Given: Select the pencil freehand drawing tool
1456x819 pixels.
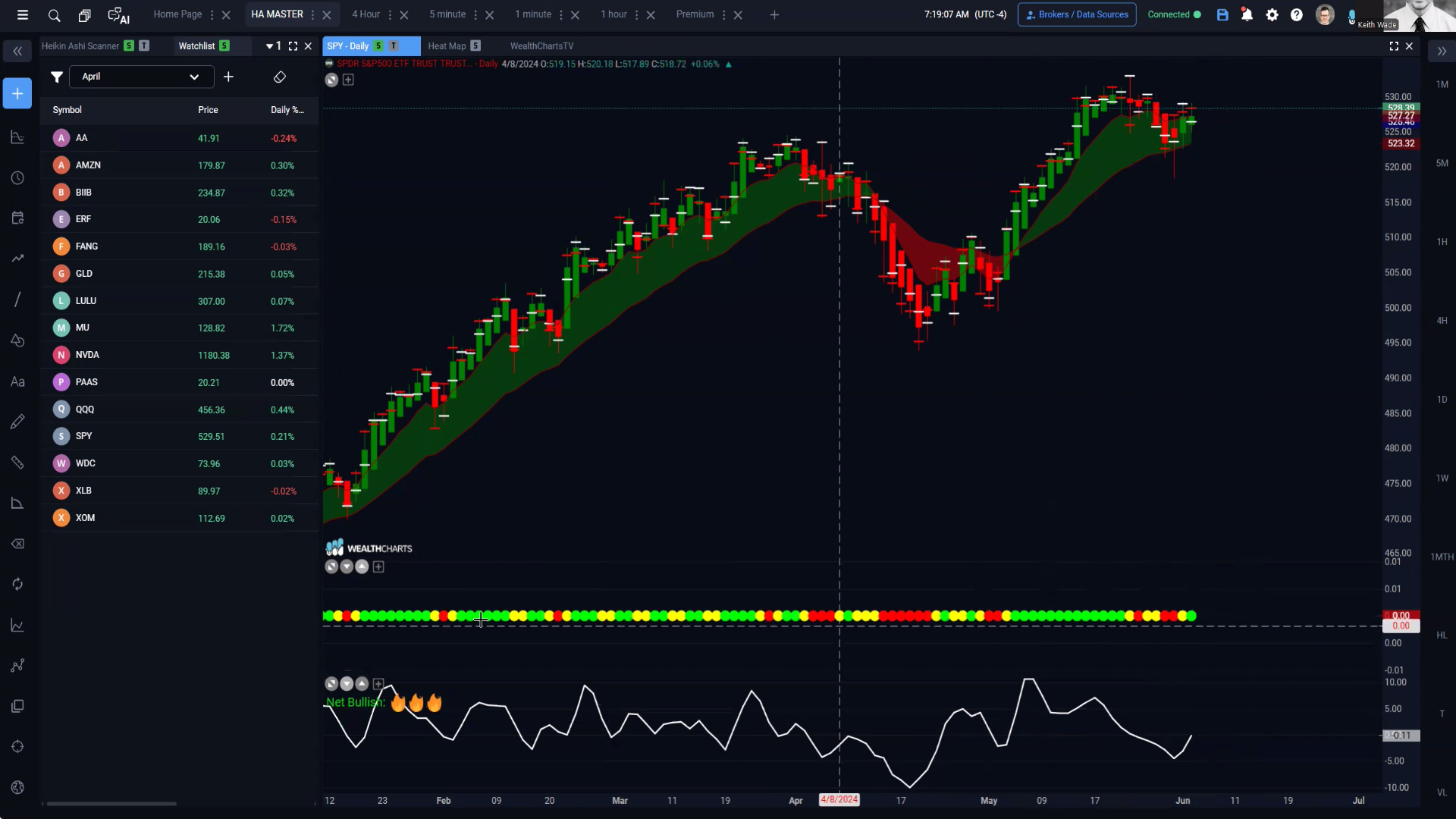Looking at the screenshot, I should click(x=17, y=422).
